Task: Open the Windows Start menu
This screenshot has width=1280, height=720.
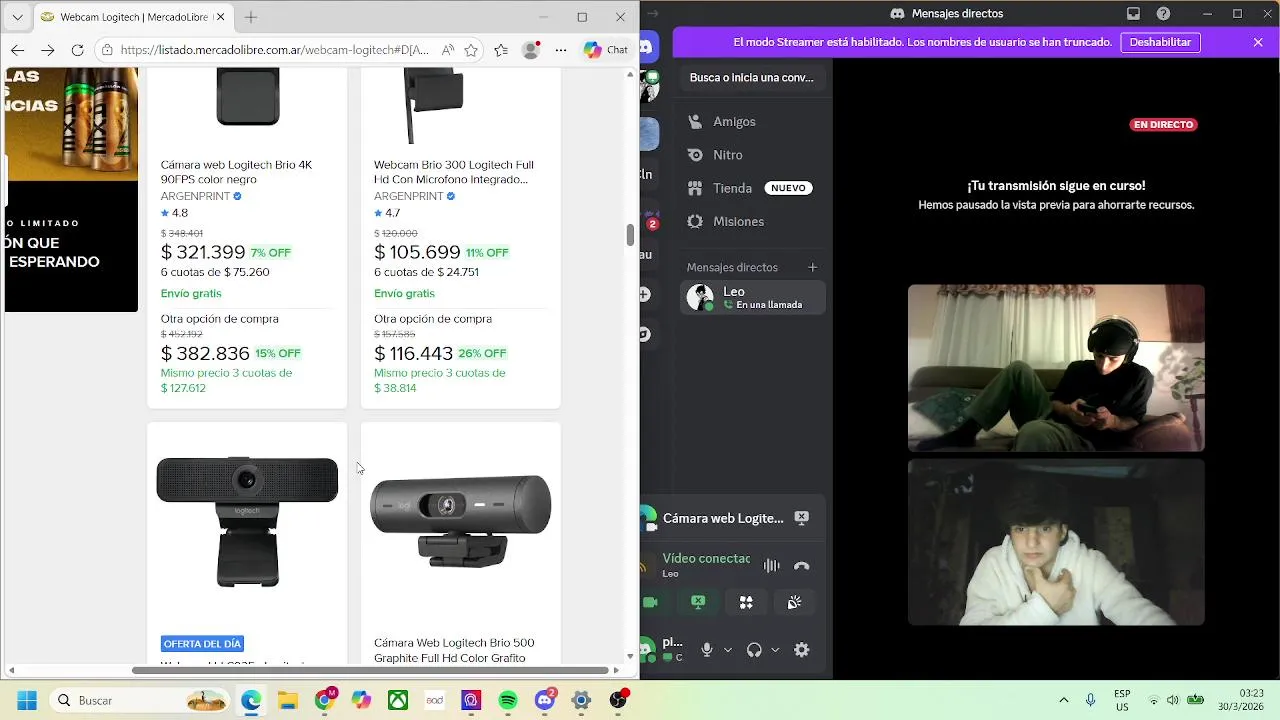Action: [x=27, y=700]
